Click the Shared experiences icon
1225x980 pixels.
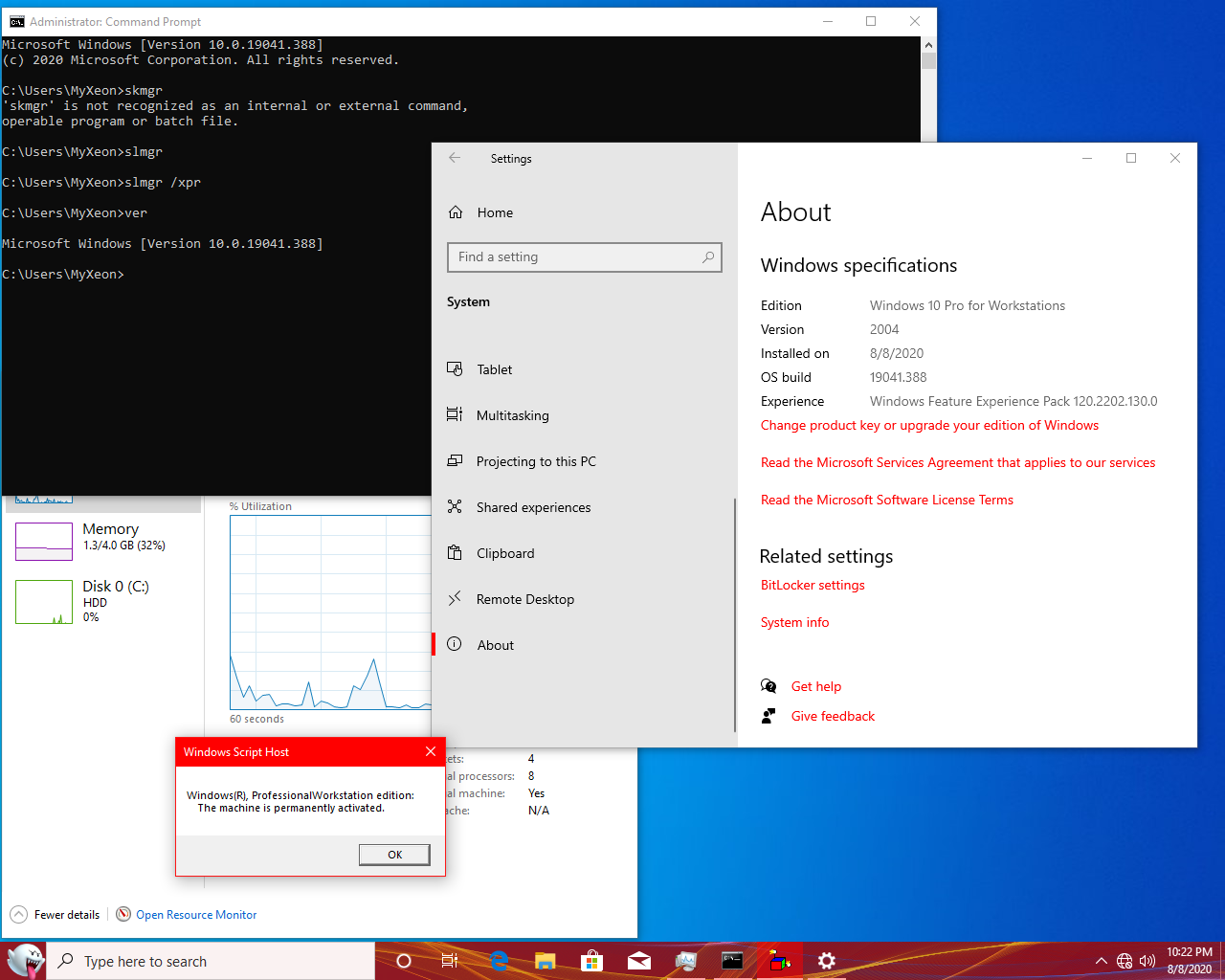click(x=455, y=506)
